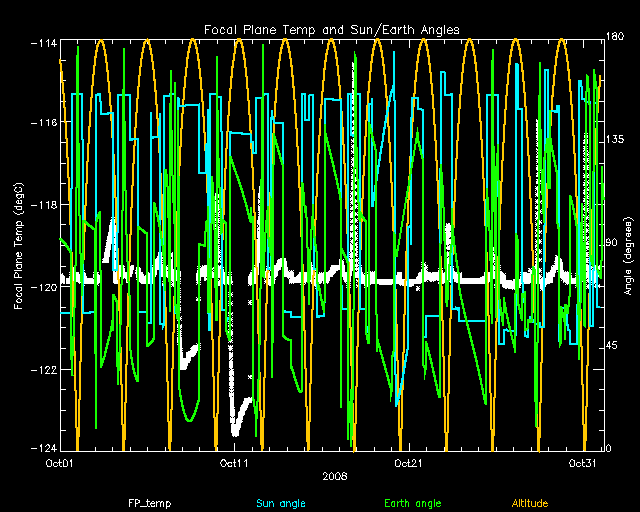
Task: Select the Oct11 x-axis tick label
Action: [x=233, y=463]
